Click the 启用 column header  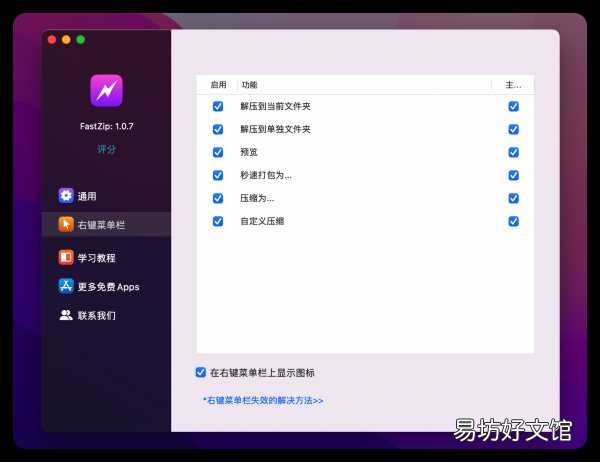click(218, 85)
